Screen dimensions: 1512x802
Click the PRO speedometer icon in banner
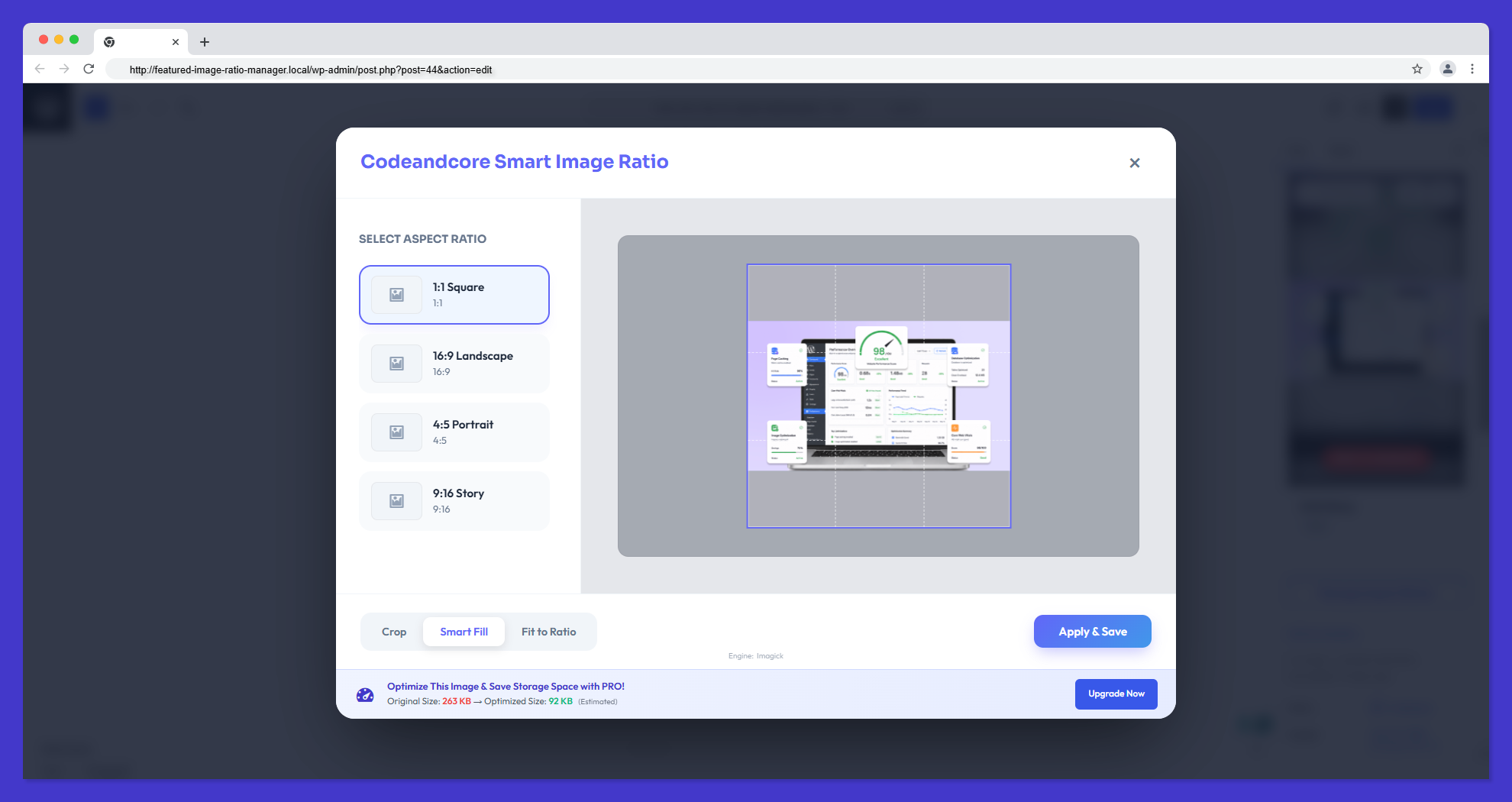[x=365, y=694]
